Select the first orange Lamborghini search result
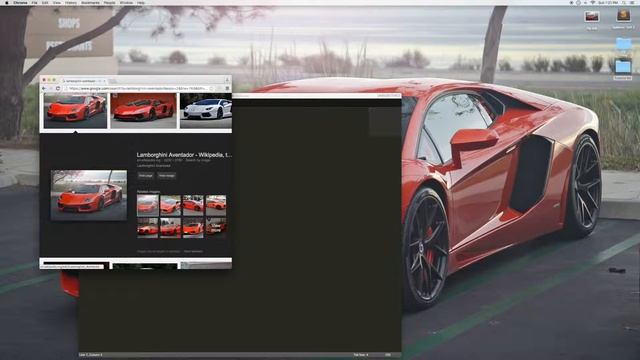The height and width of the screenshot is (360, 640). tap(76, 111)
